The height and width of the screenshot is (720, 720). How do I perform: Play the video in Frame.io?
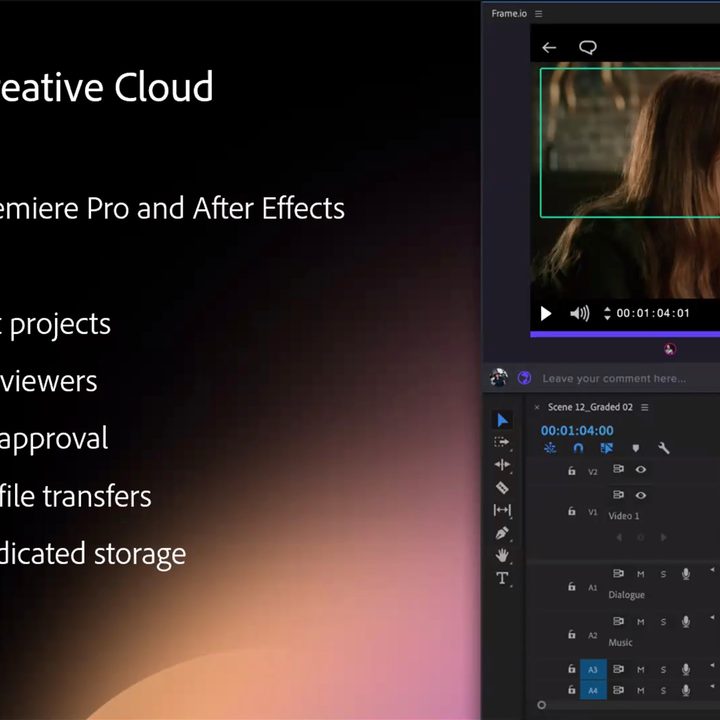coord(546,314)
